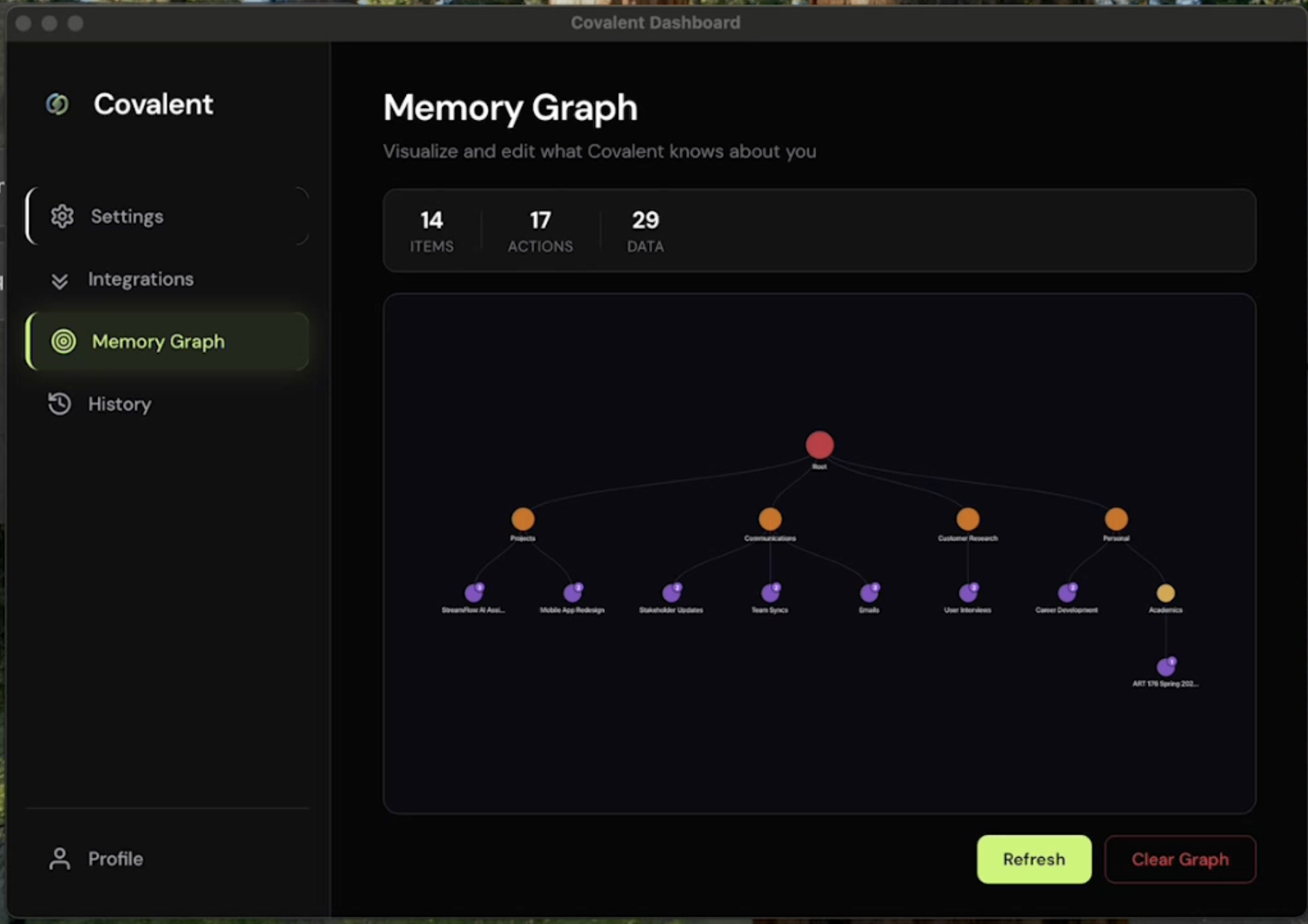
Task: Select the orange Personal node
Action: (x=1116, y=519)
